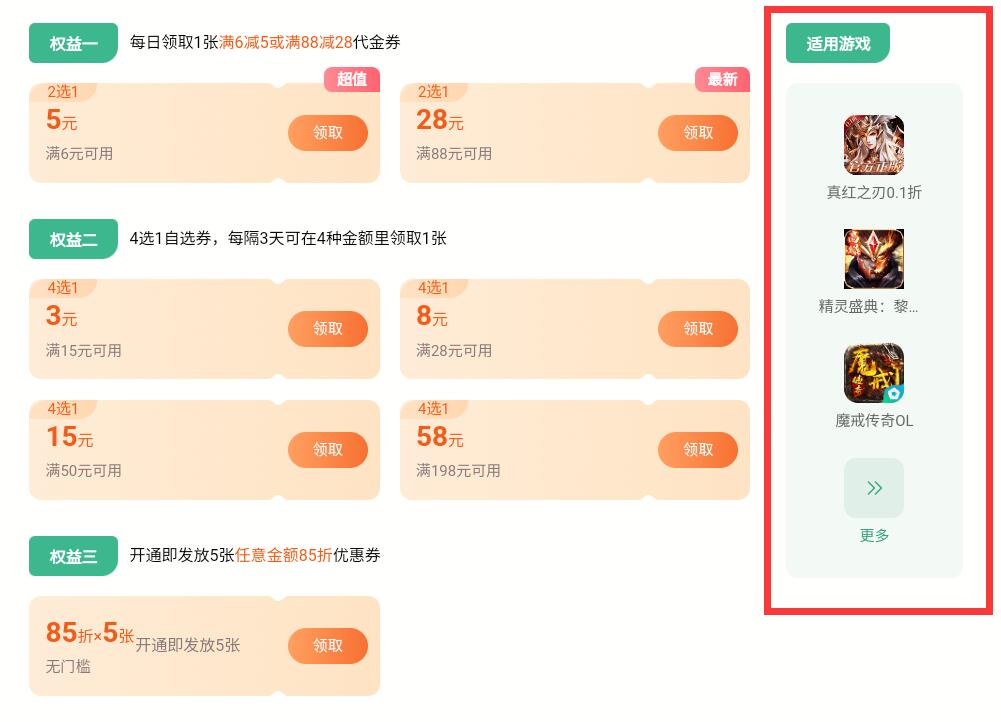The width and height of the screenshot is (1001, 722).
Task: Claim the 5元 coupon (满6元可用)
Action: [327, 133]
